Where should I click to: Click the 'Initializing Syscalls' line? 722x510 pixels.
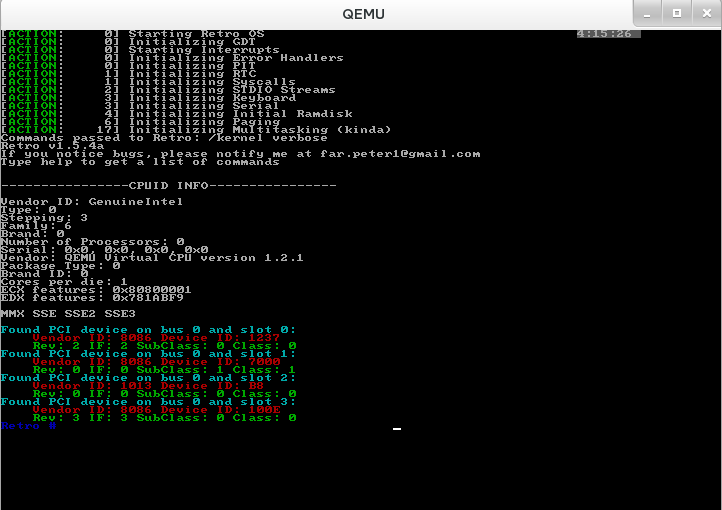[148, 82]
